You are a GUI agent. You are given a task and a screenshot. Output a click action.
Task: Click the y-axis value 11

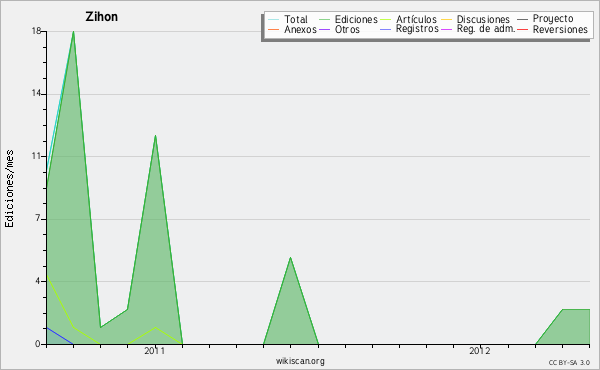click(x=36, y=156)
